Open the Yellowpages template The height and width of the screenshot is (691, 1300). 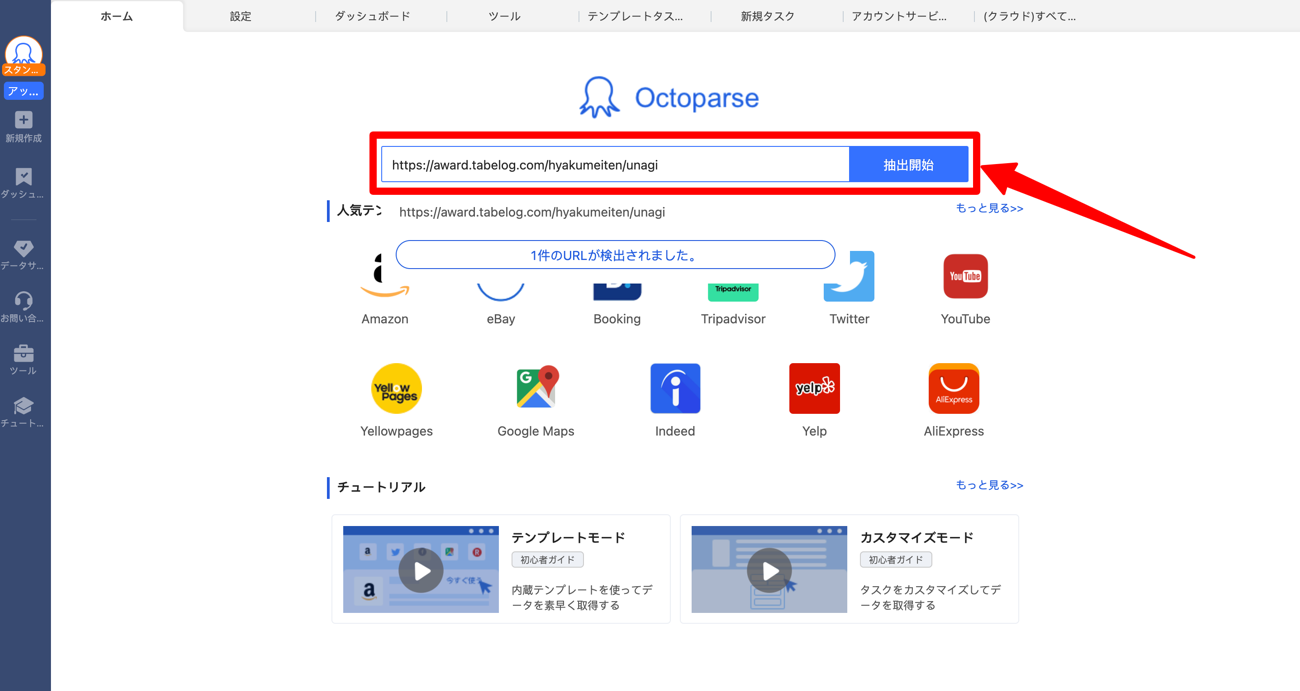pyautogui.click(x=396, y=401)
